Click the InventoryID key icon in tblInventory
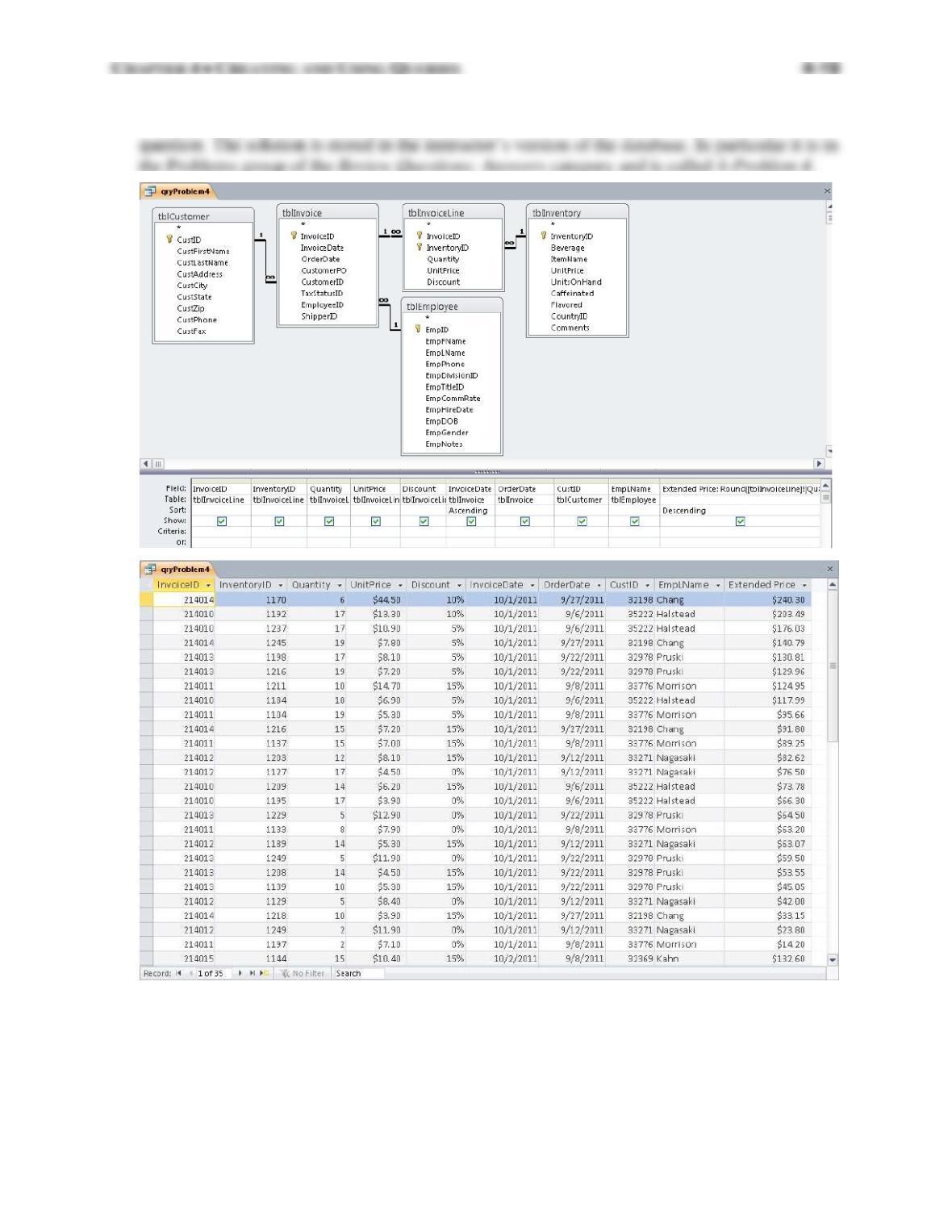This screenshot has width=952, height=1232. tap(544, 236)
